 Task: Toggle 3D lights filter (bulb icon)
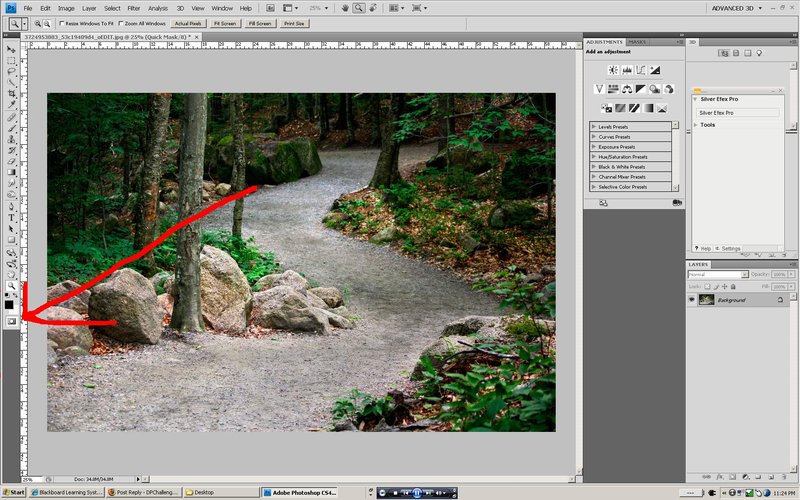(x=759, y=53)
